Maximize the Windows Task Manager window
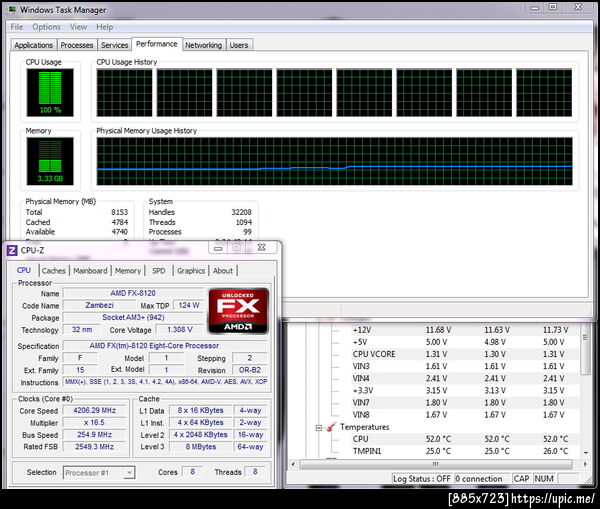 (553, 7)
